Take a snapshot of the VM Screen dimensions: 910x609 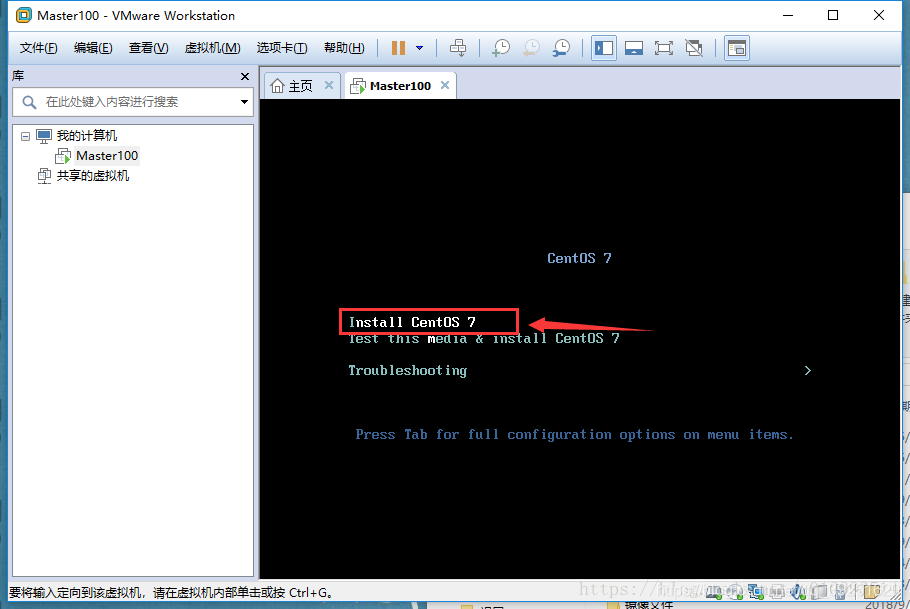click(501, 48)
